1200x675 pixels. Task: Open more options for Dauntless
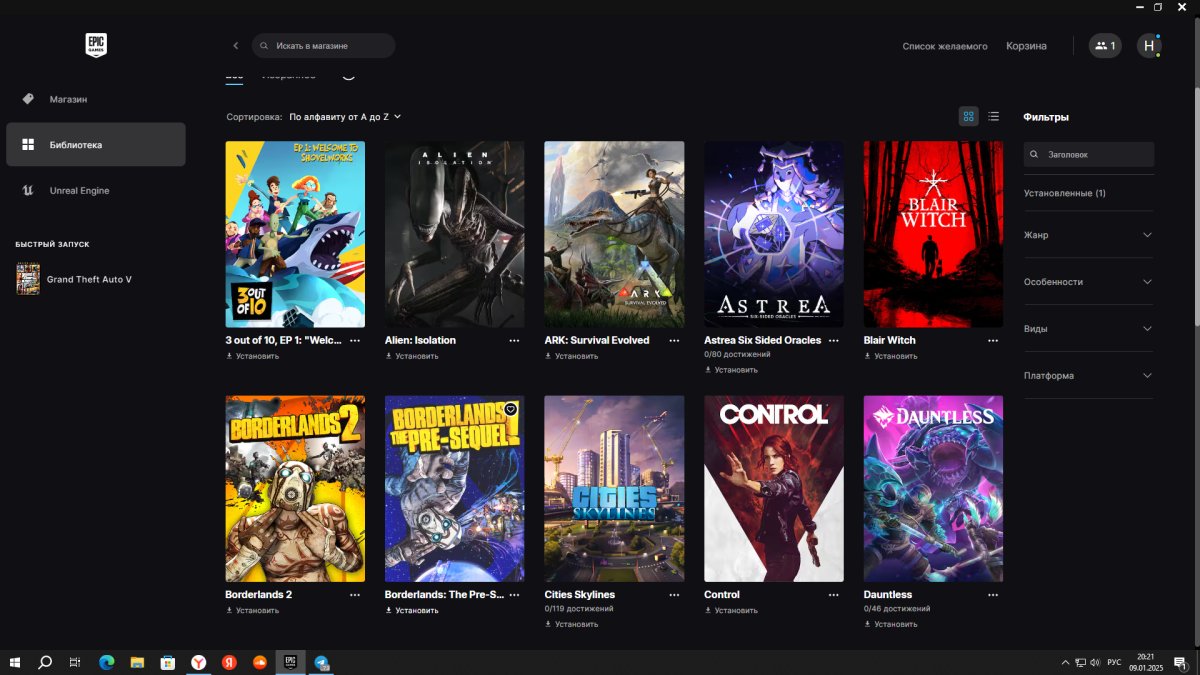(x=993, y=594)
